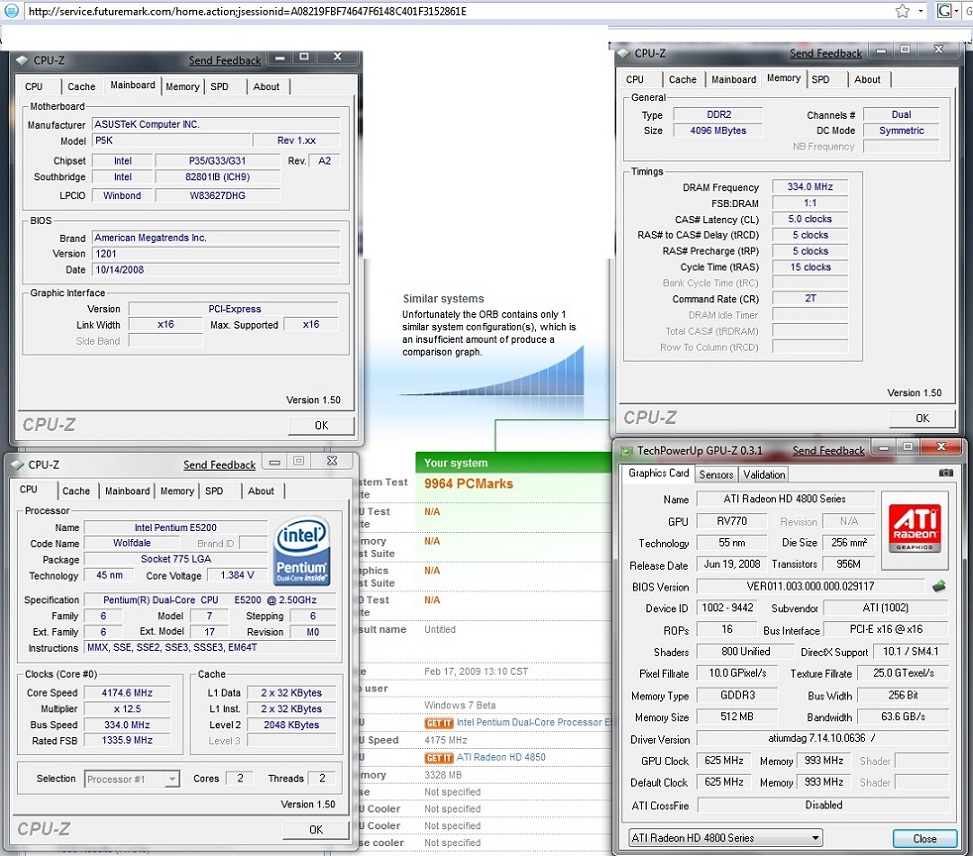The width and height of the screenshot is (973, 856).
Task: Click the BIOS date value 10/14/2008
Action: (216, 269)
